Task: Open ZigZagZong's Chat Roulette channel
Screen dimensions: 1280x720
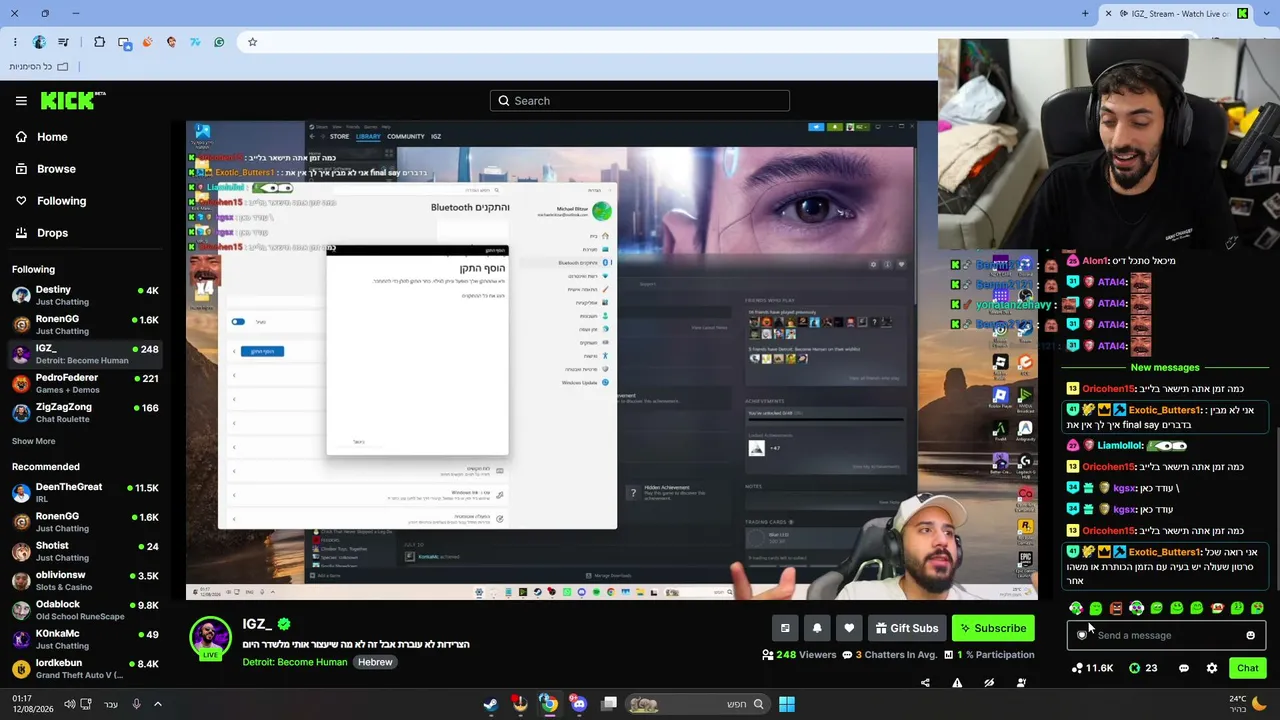Action: [x=85, y=413]
